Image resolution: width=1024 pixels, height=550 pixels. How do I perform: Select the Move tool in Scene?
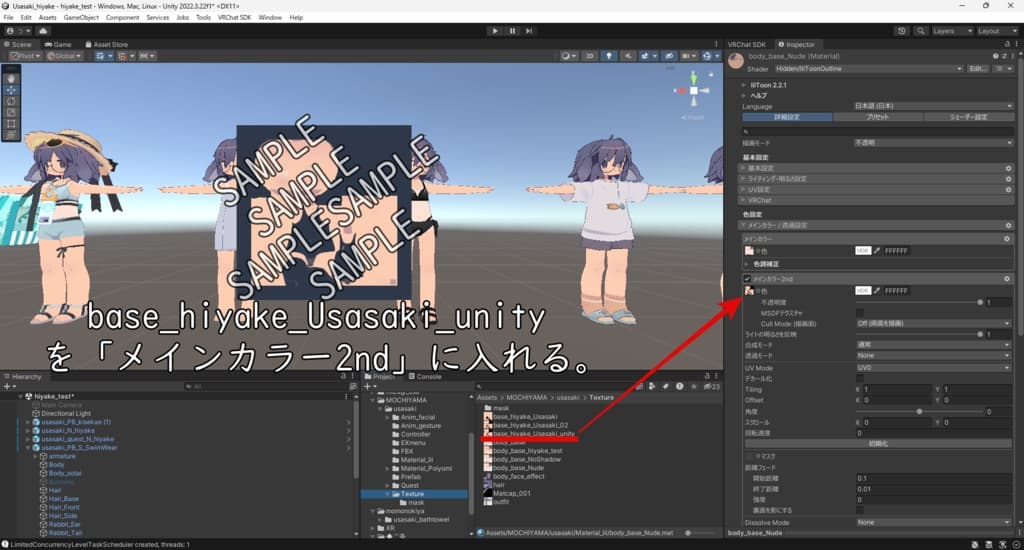pyautogui.click(x=11, y=89)
